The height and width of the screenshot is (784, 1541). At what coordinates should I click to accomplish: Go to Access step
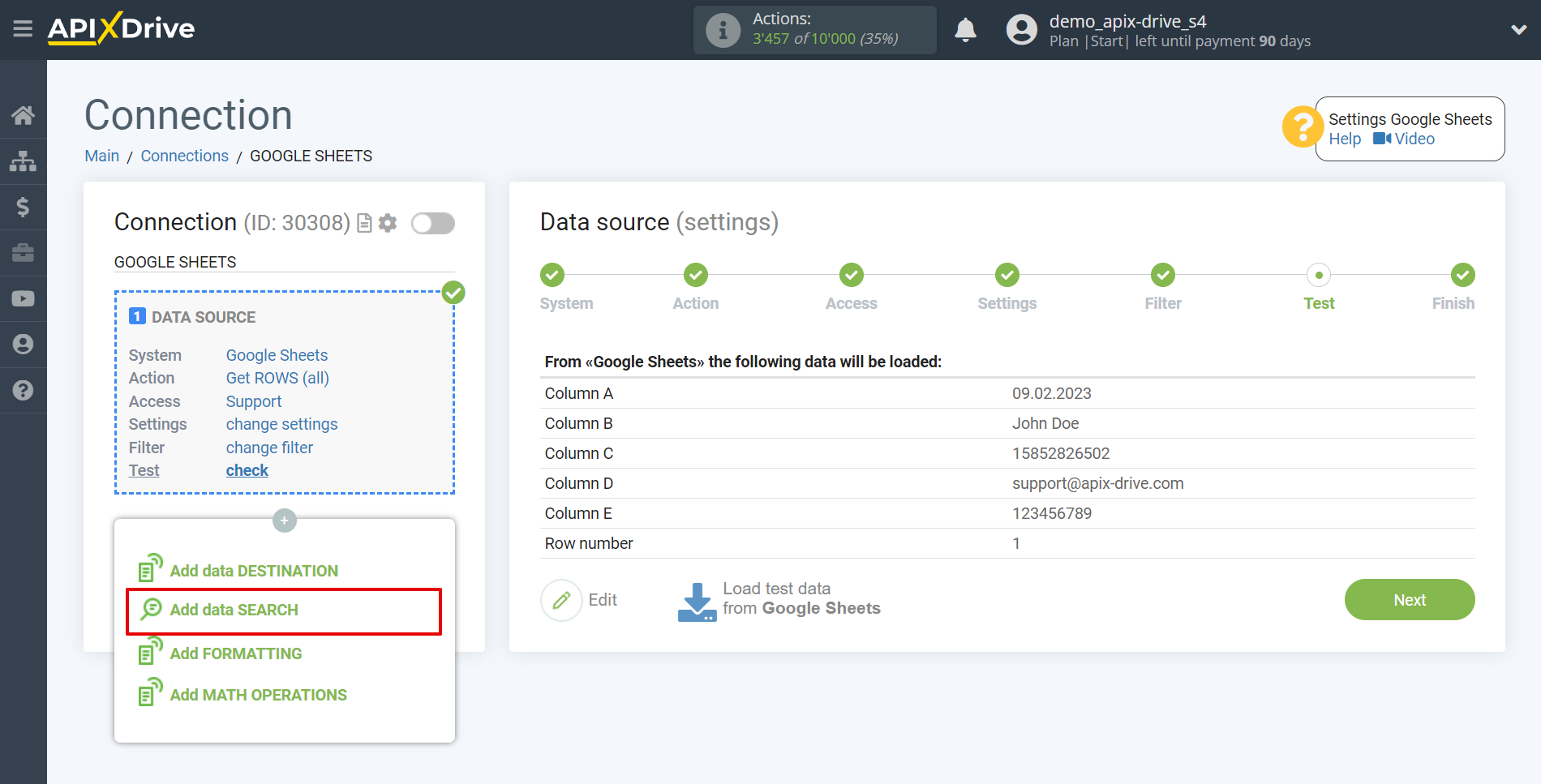[x=851, y=275]
